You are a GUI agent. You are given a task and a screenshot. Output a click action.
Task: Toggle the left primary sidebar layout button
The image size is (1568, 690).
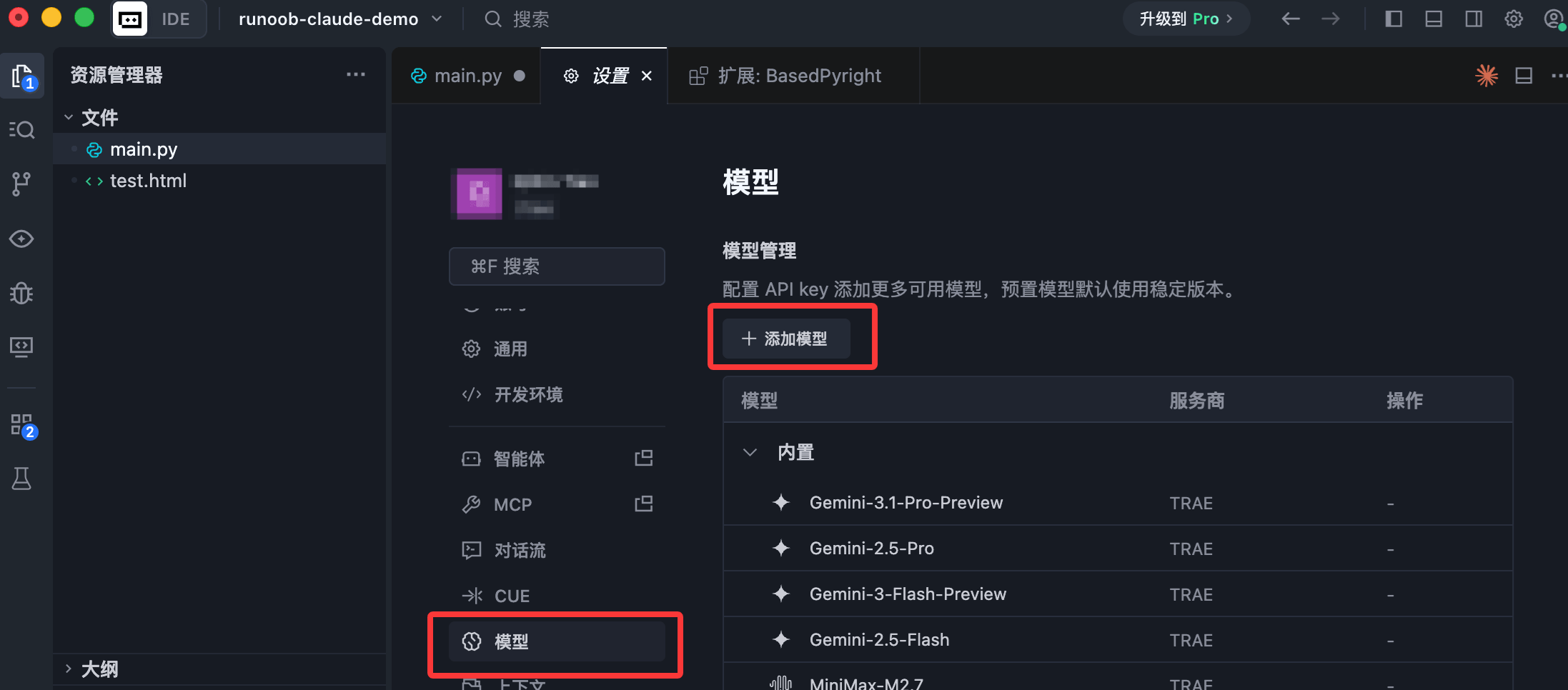(x=1394, y=19)
